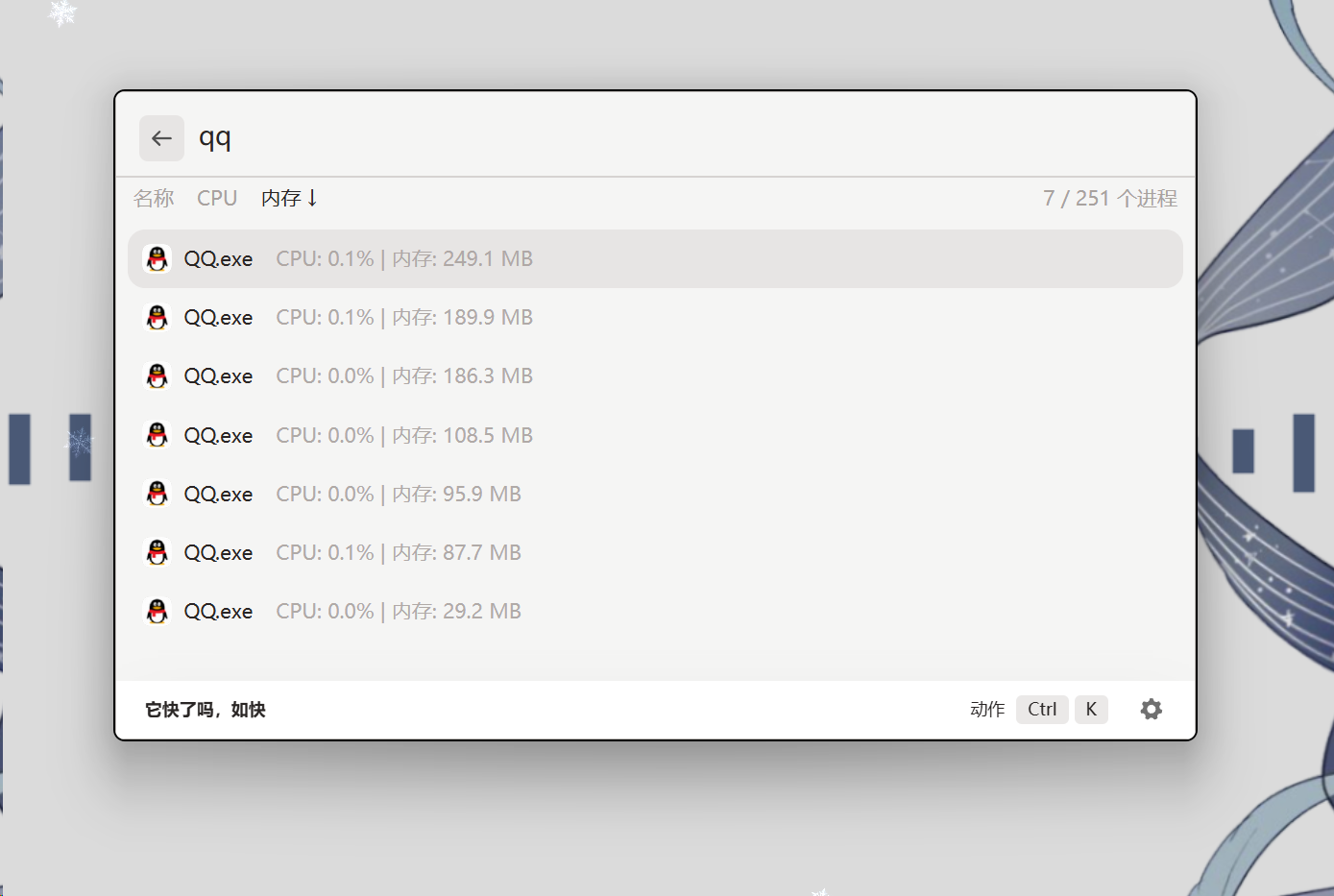Select QQ.exe using 95.9 MB memory

click(x=655, y=494)
